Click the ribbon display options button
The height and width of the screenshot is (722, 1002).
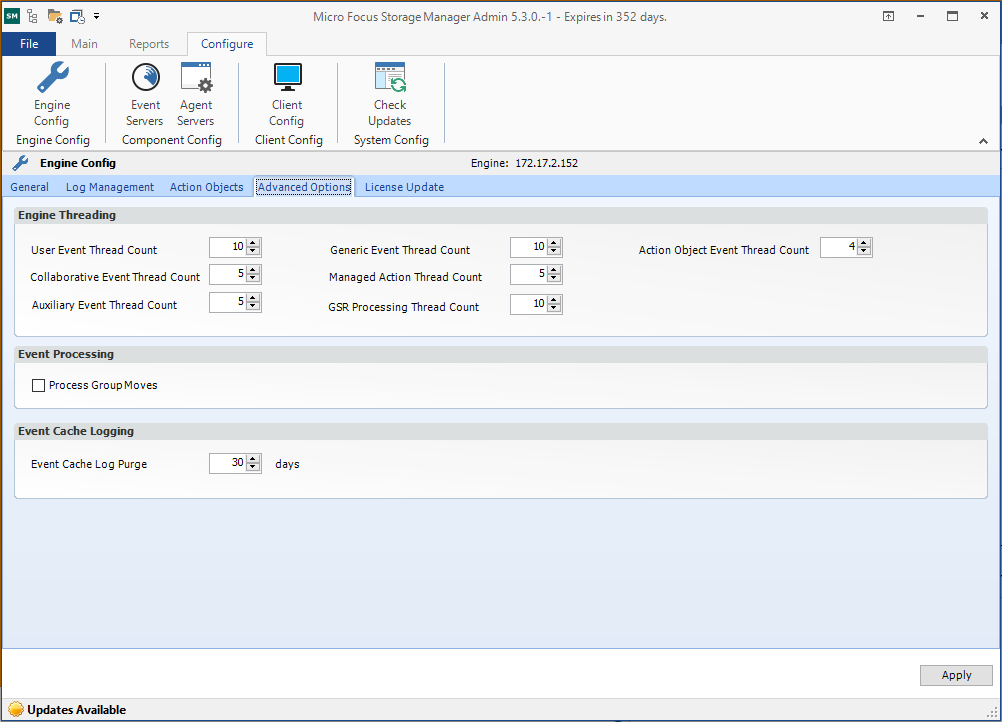click(x=888, y=17)
